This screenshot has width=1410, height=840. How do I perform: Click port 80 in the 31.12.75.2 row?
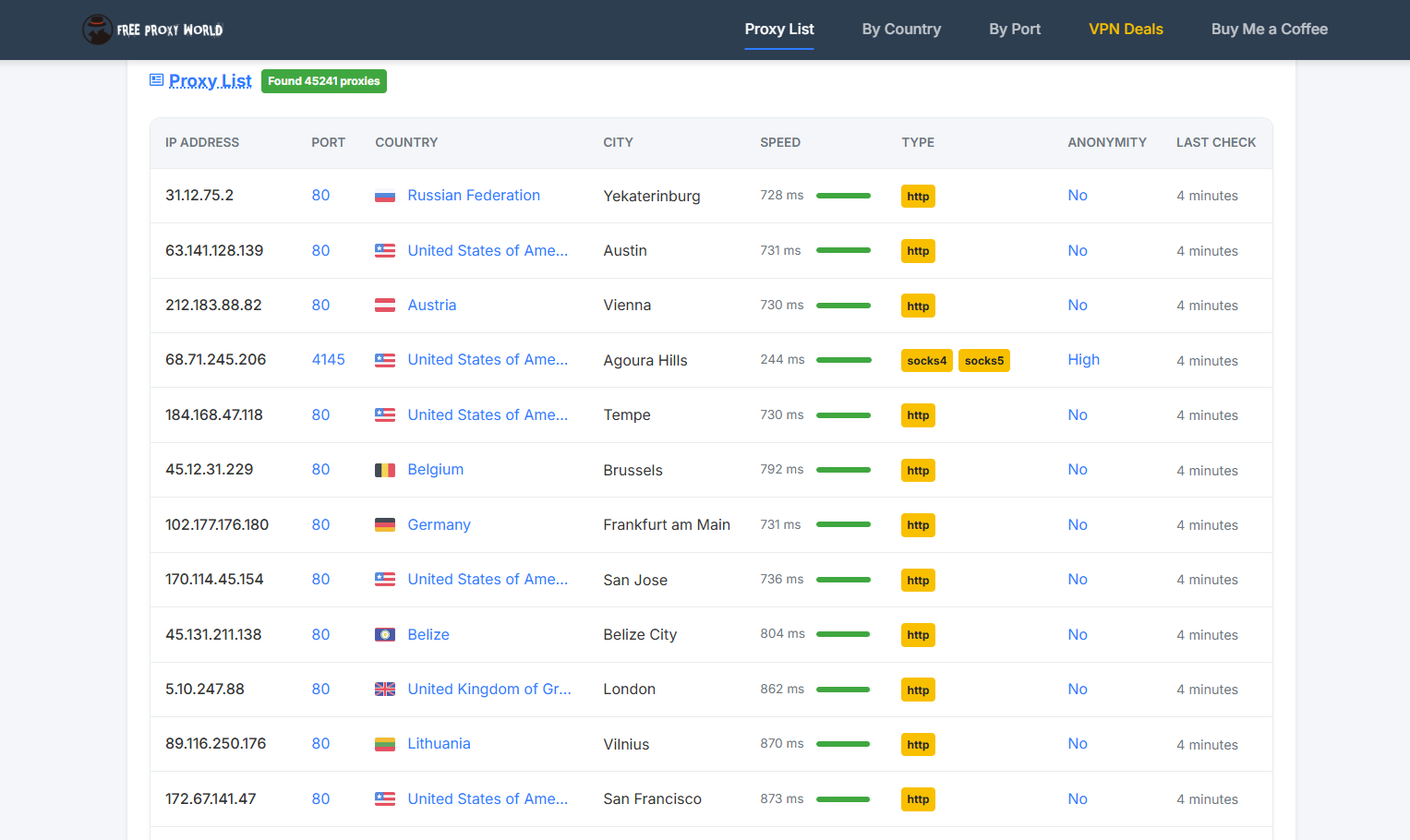(320, 195)
